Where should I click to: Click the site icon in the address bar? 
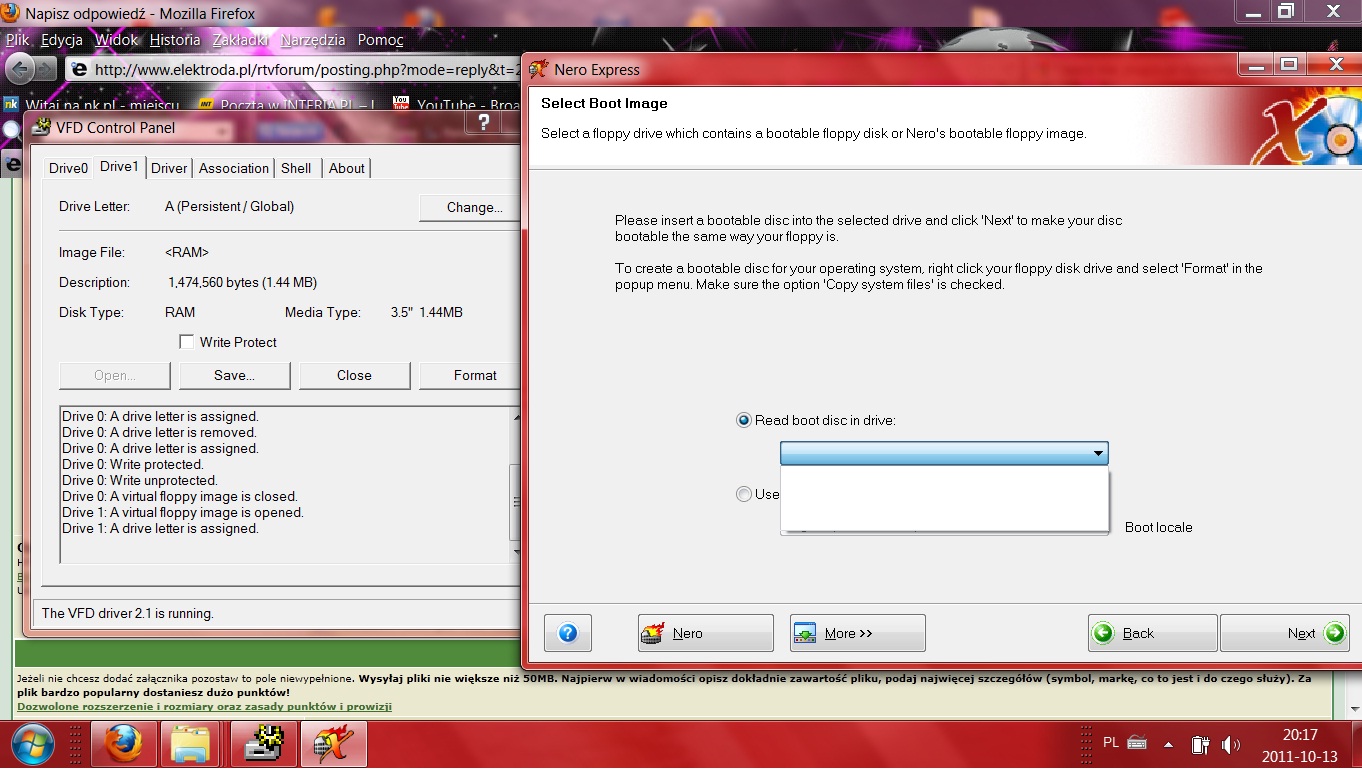[79, 70]
